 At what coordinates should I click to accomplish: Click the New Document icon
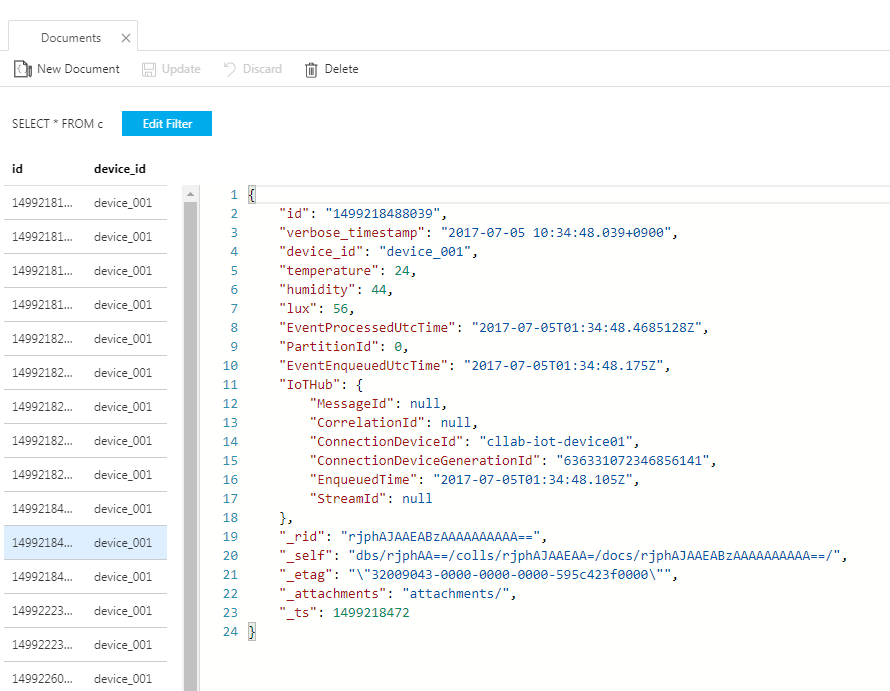point(21,69)
